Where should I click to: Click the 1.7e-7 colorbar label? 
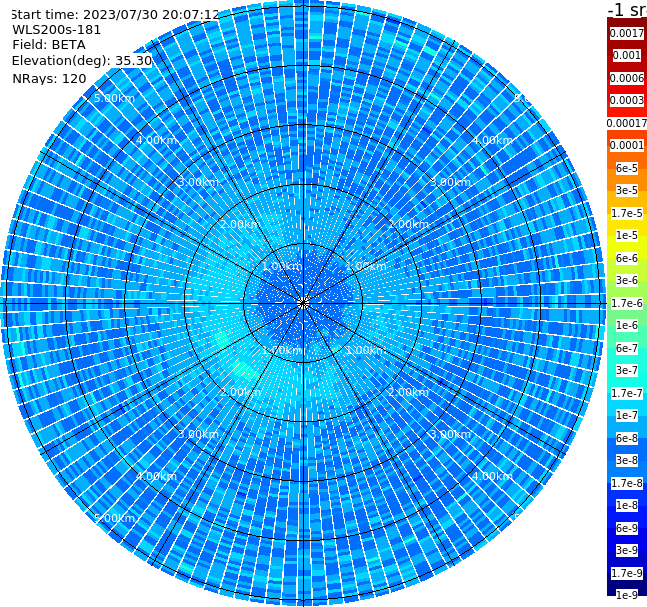[x=626, y=393]
